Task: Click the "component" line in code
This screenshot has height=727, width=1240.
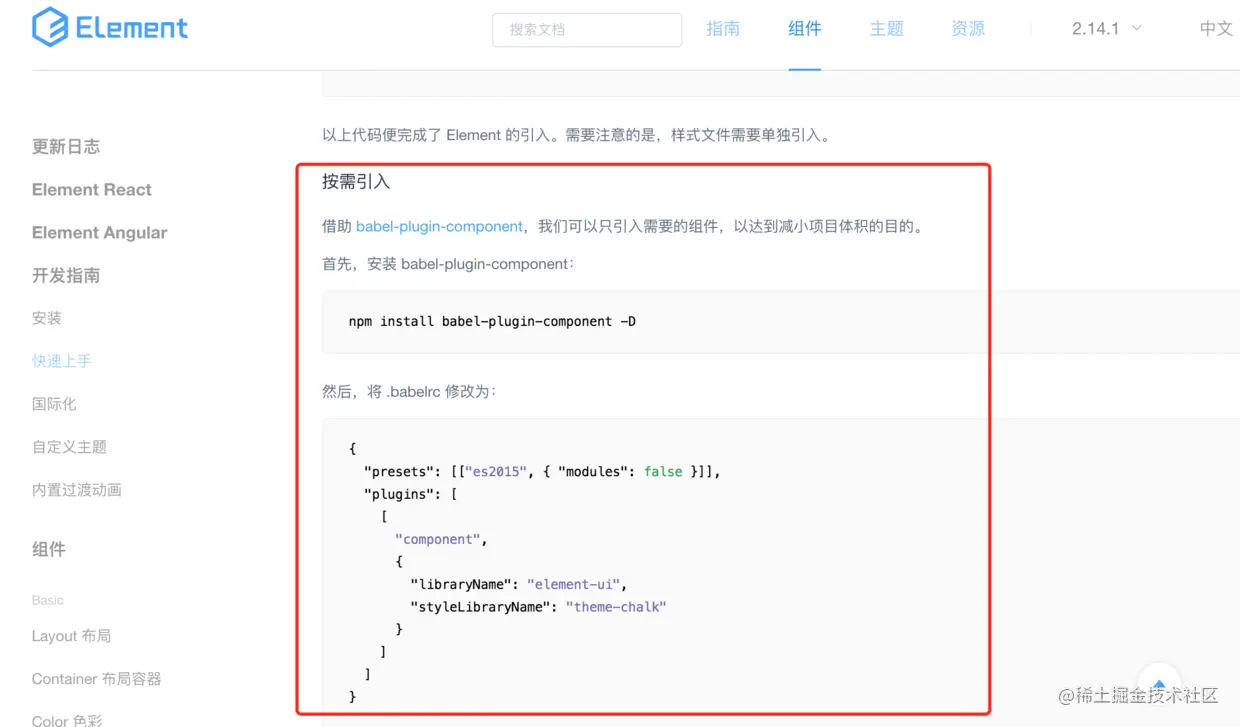Action: 441,540
